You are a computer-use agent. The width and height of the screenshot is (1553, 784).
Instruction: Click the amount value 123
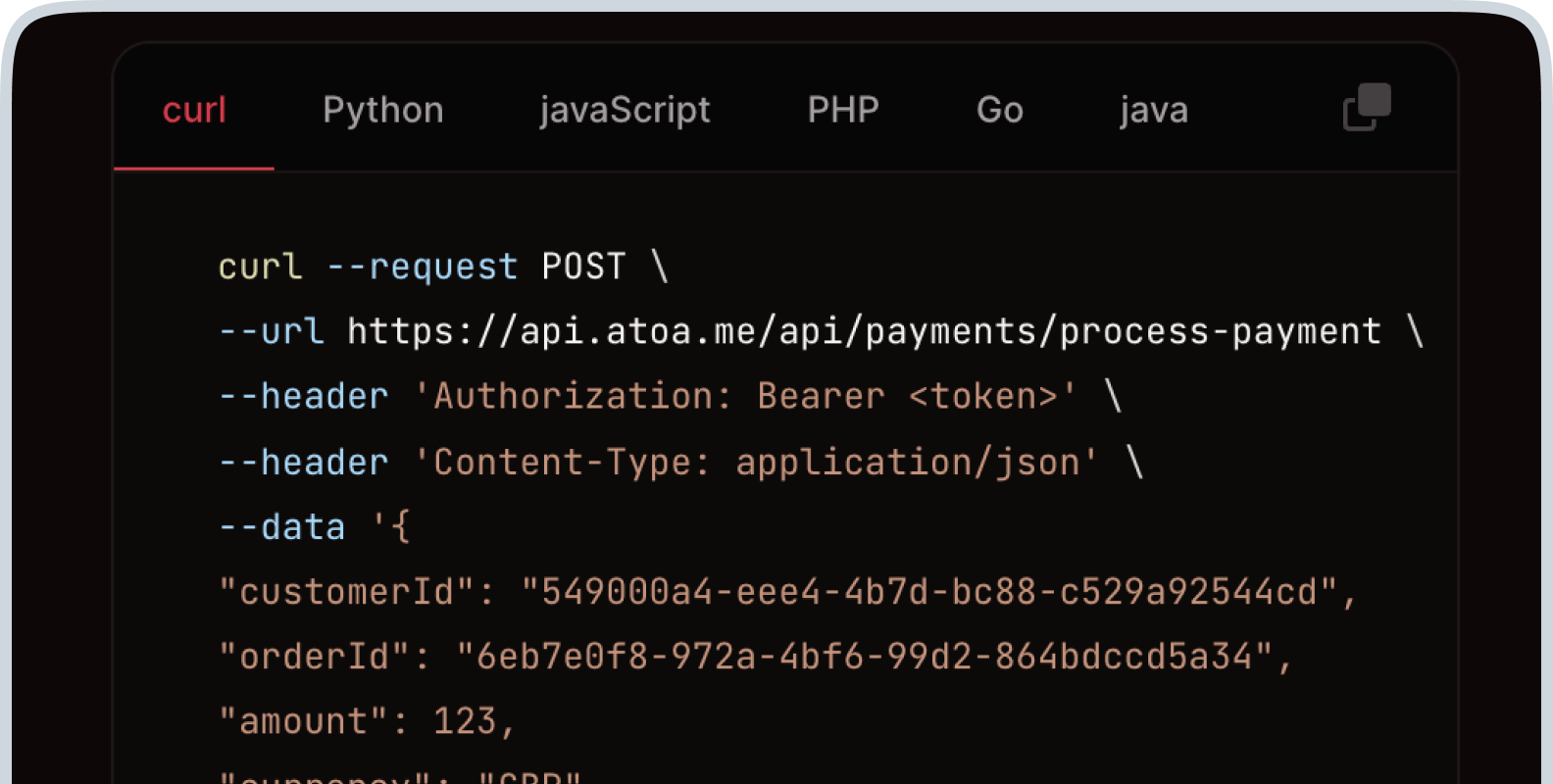(465, 722)
